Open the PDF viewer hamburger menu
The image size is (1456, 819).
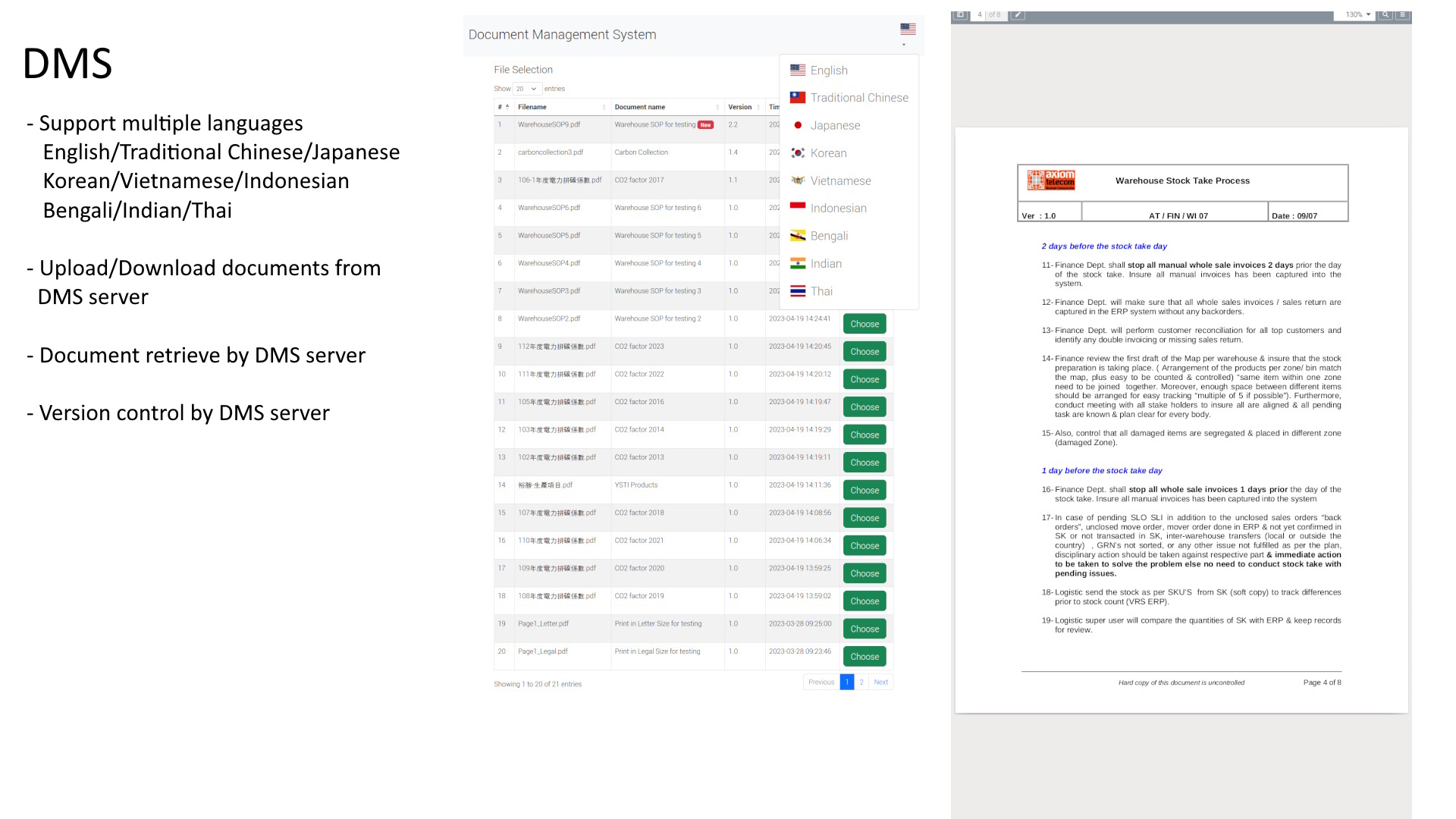point(1403,14)
